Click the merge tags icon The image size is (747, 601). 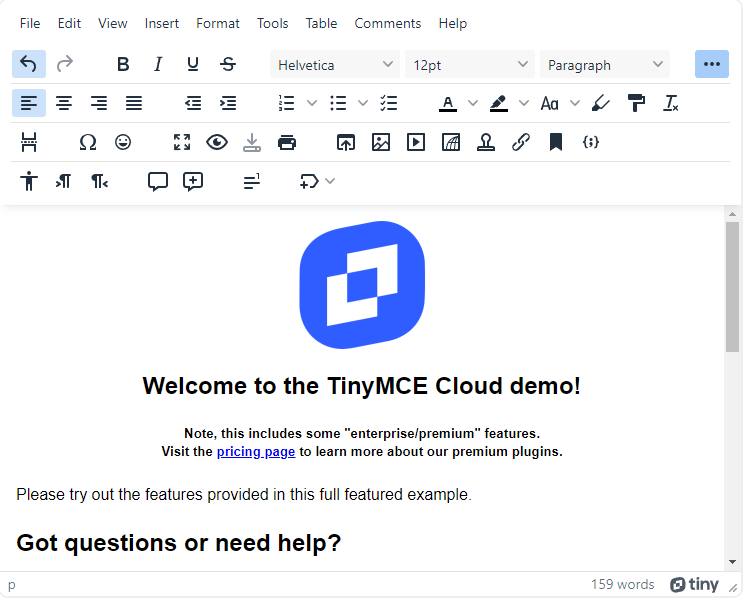click(309, 181)
